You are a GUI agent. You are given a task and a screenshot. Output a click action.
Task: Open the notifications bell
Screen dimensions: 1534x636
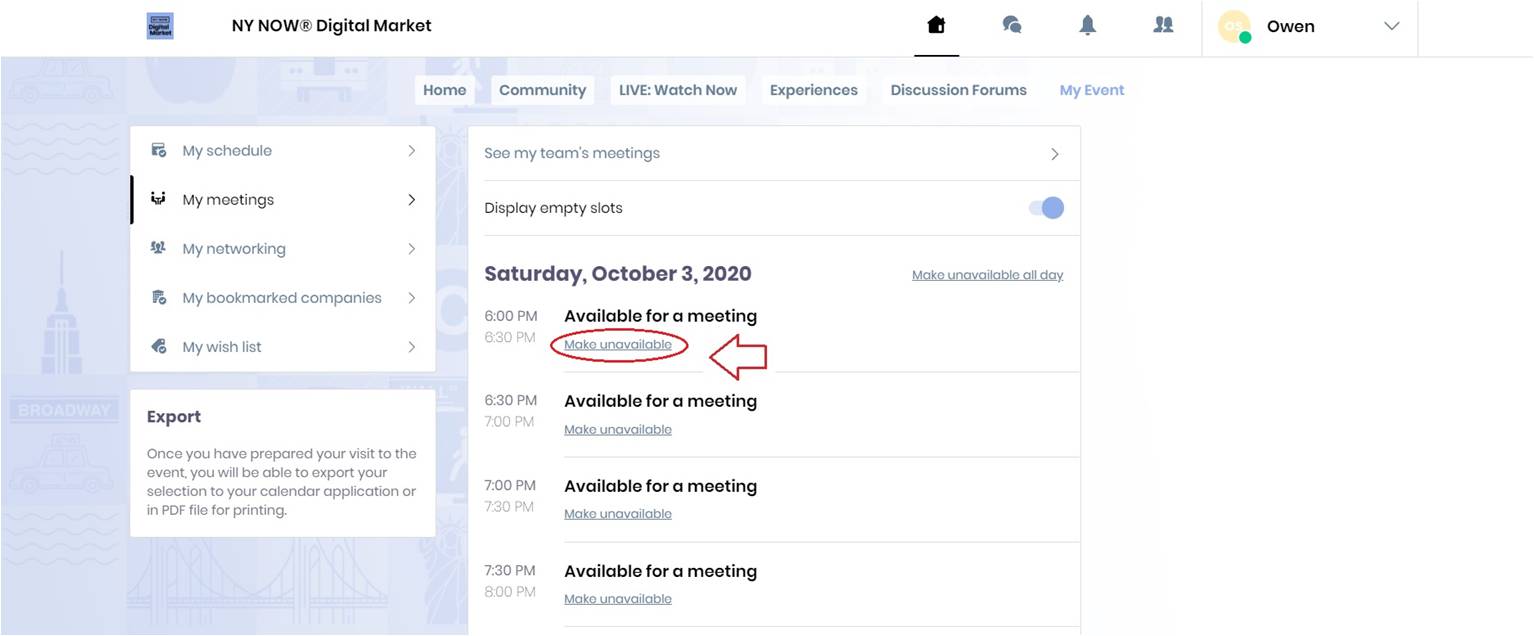click(1088, 26)
